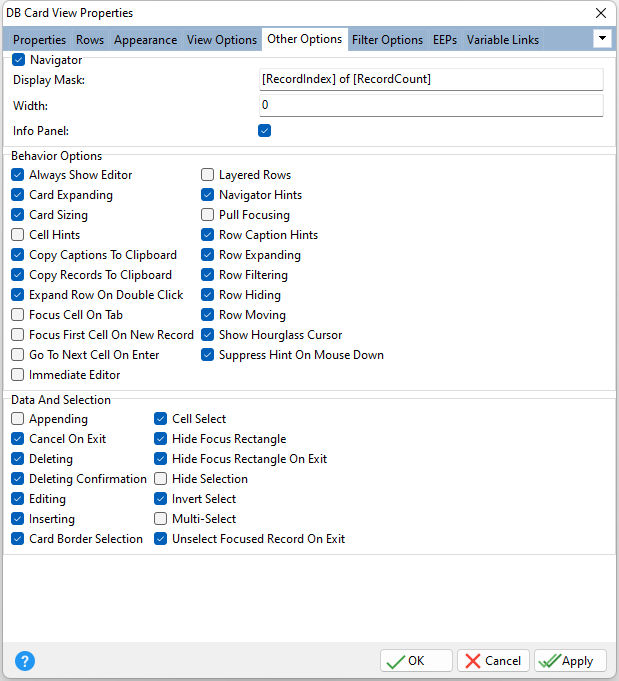Switch to the Properties tab
The width and height of the screenshot is (619, 681).
click(x=40, y=40)
